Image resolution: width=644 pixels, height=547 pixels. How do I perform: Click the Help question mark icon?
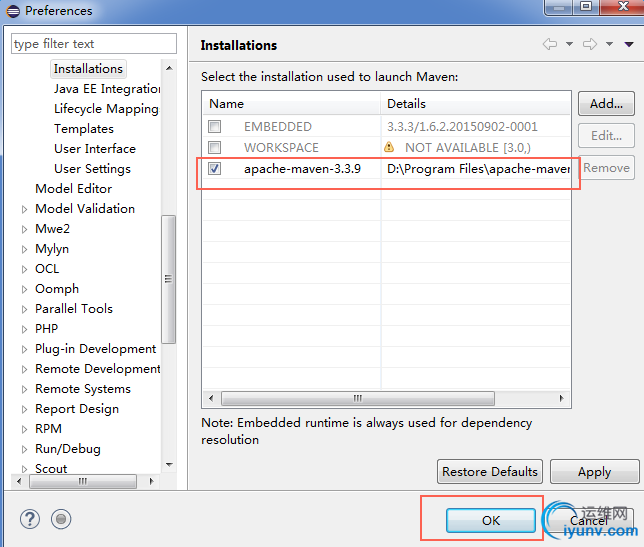tap(30, 519)
